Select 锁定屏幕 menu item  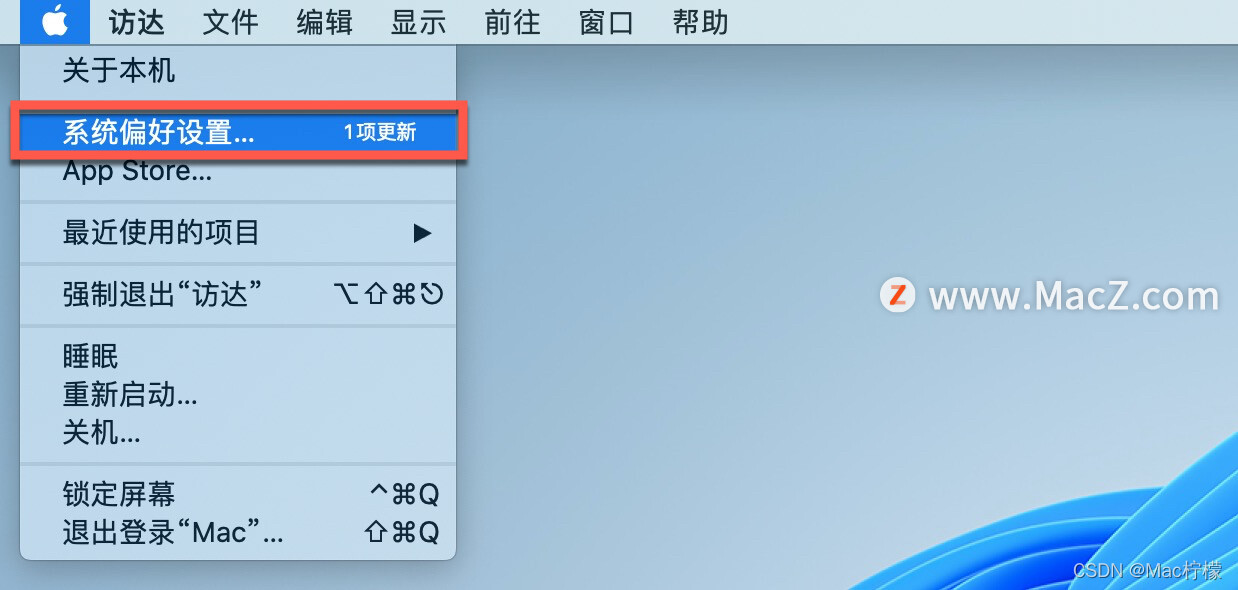pos(238,494)
